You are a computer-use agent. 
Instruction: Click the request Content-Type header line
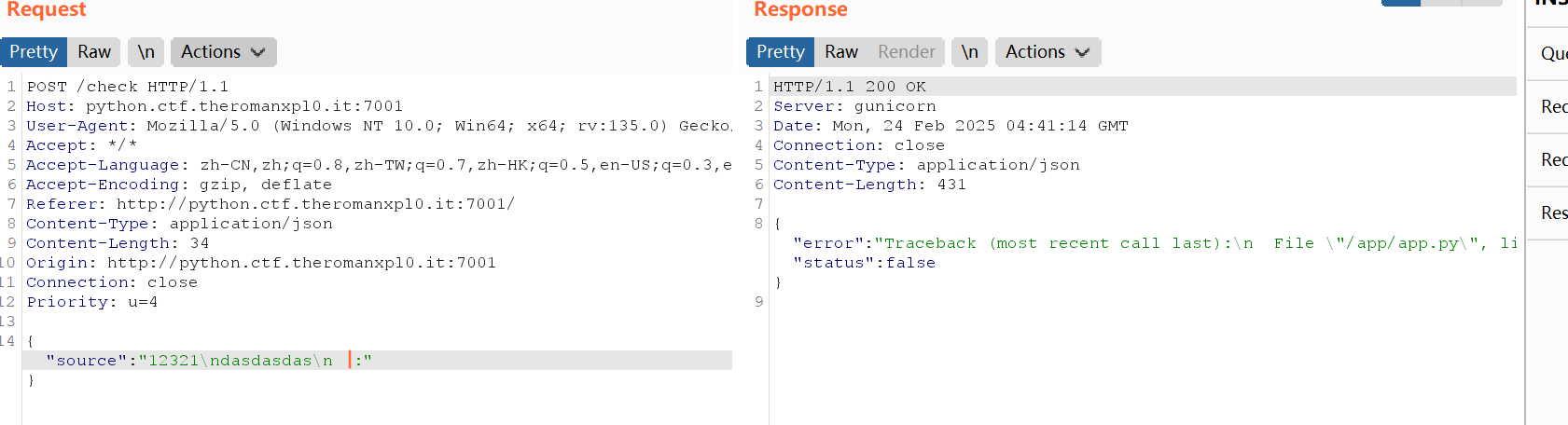coord(179,224)
